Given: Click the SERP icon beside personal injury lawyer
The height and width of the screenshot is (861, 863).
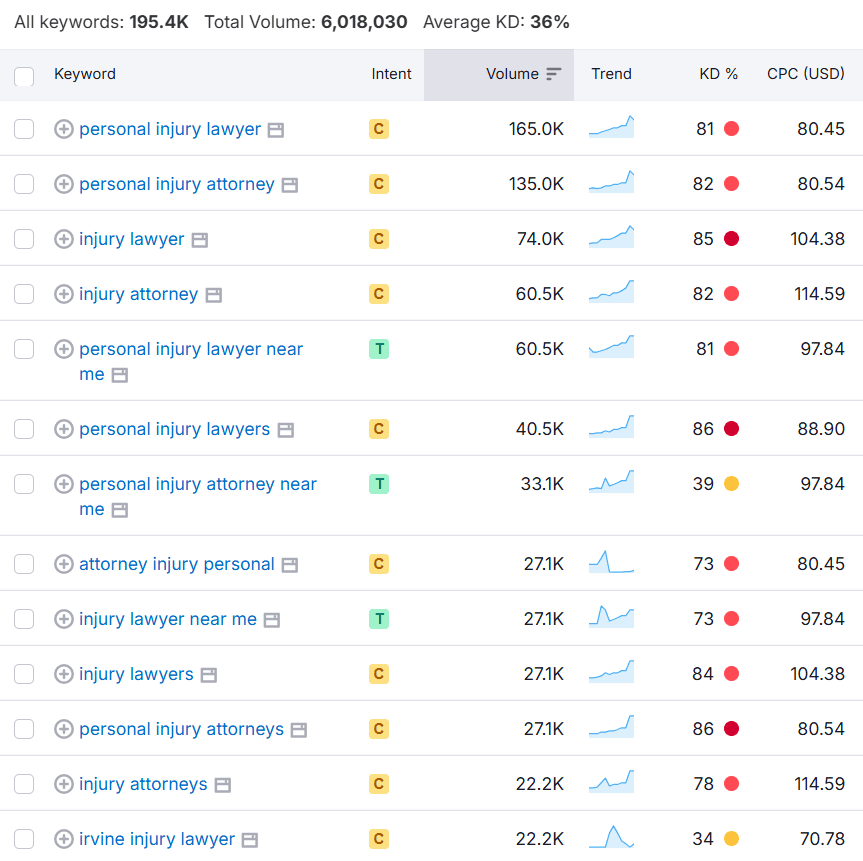Looking at the screenshot, I should point(276,130).
